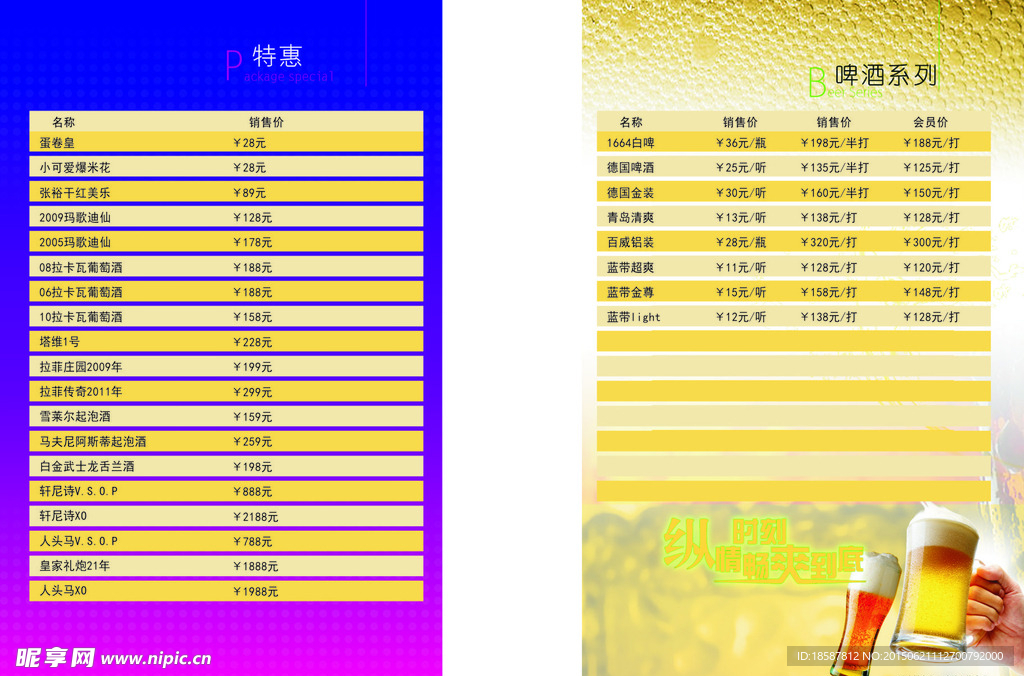Select the 蓝带超爽 beer name
This screenshot has height=676, width=1024.
[x=630, y=267]
